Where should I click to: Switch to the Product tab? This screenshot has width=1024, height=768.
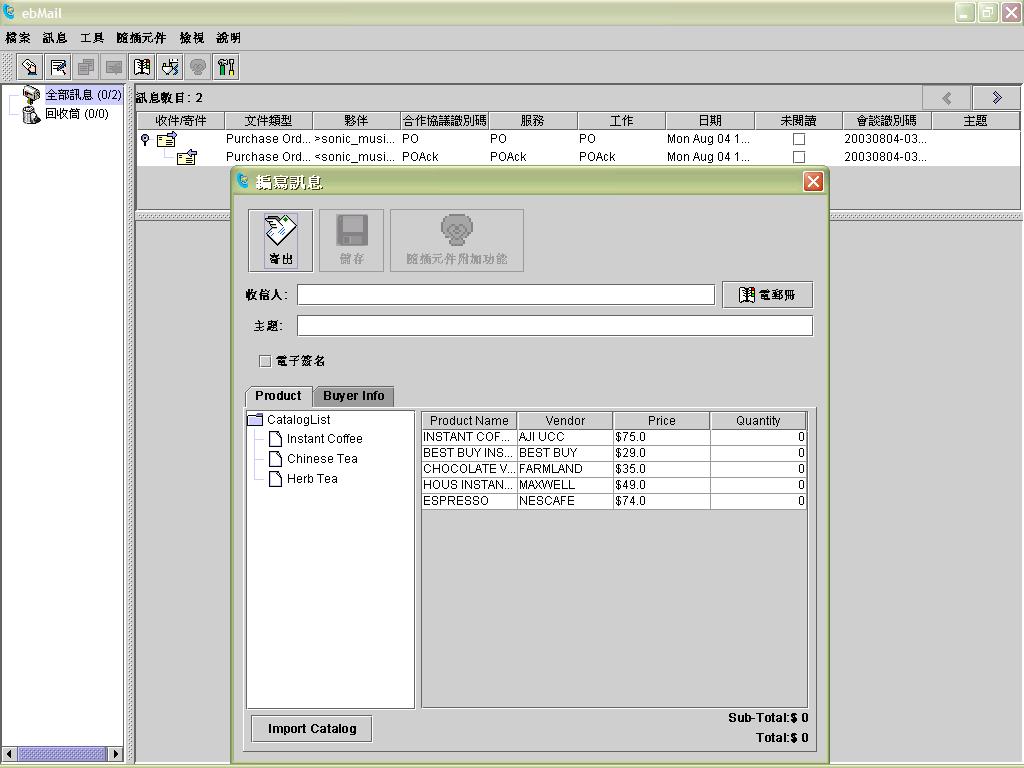click(278, 396)
